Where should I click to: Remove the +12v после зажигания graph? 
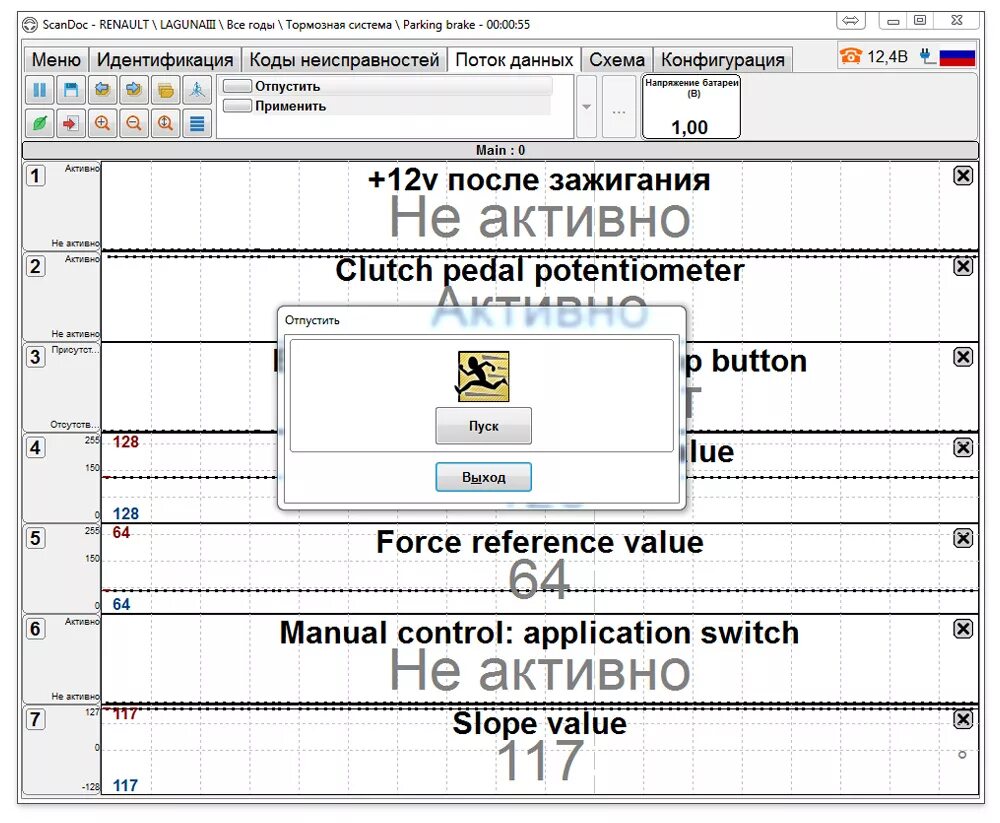(962, 175)
